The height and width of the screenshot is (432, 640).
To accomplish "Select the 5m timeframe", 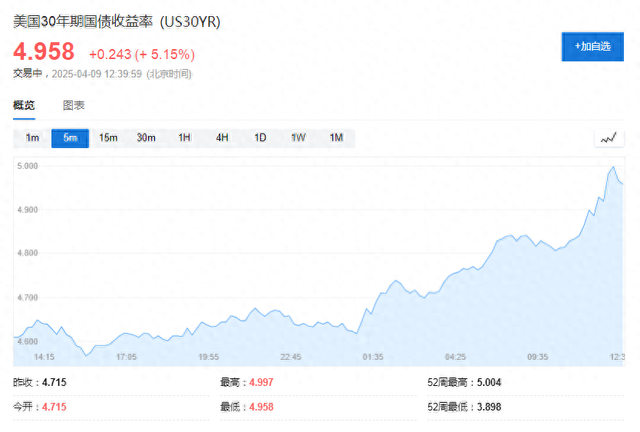I will 70,138.
